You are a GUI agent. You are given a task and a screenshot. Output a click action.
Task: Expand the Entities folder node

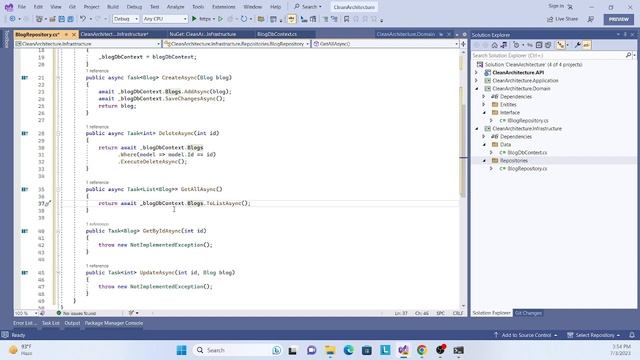coord(484,104)
